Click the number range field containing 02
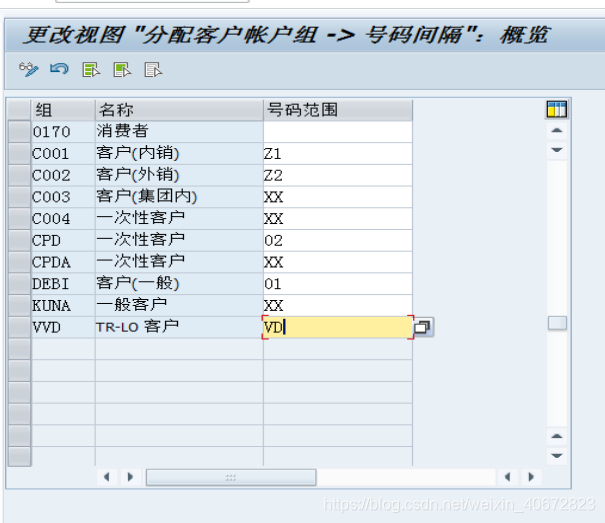Screen dimensions: 605x523 pos(338,240)
